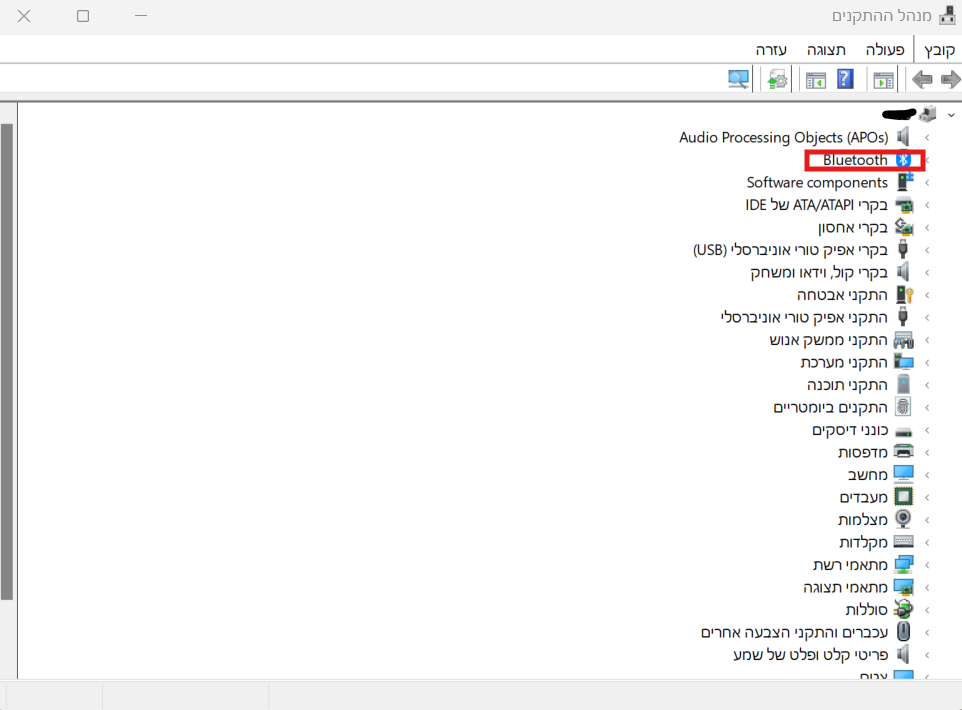
Task: Select the Bluetooth tree label
Action: point(855,160)
